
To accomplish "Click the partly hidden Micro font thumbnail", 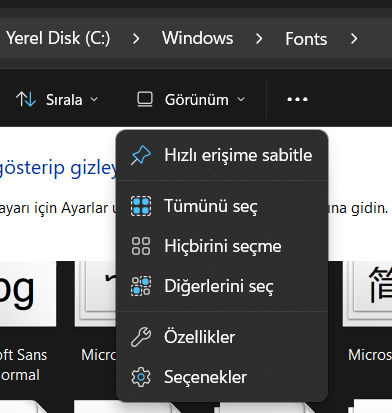I will (x=95, y=293).
